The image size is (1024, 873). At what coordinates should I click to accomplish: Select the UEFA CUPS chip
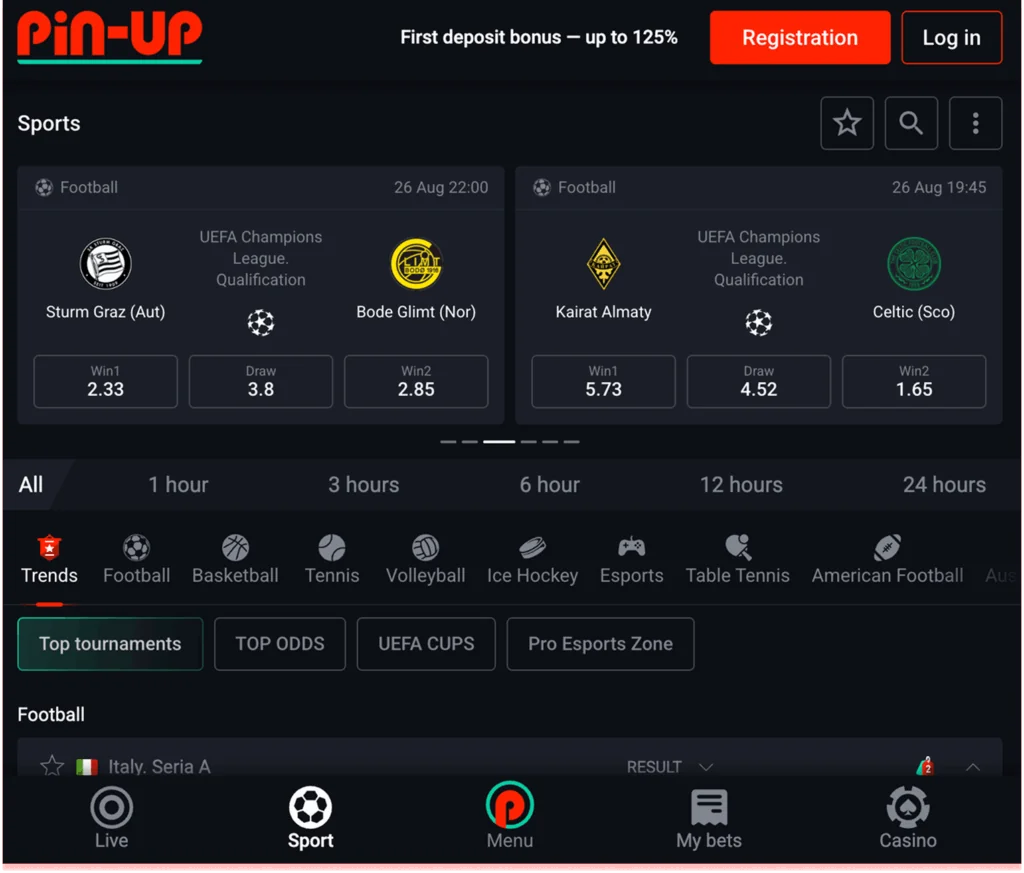(426, 644)
